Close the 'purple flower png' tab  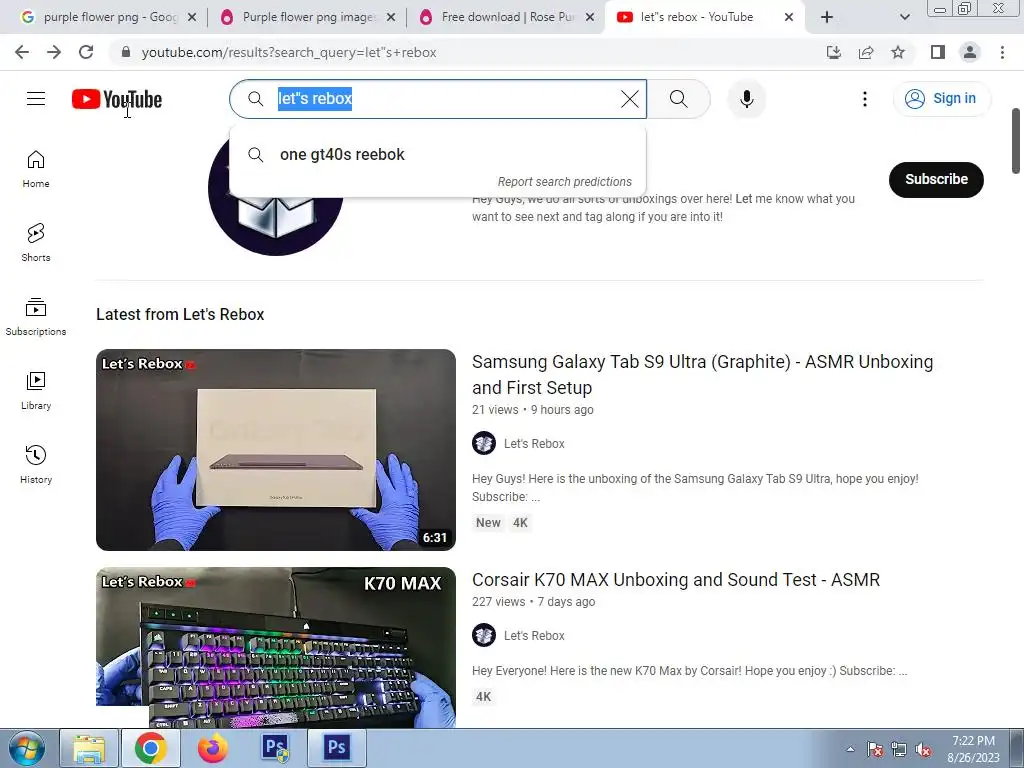(192, 17)
